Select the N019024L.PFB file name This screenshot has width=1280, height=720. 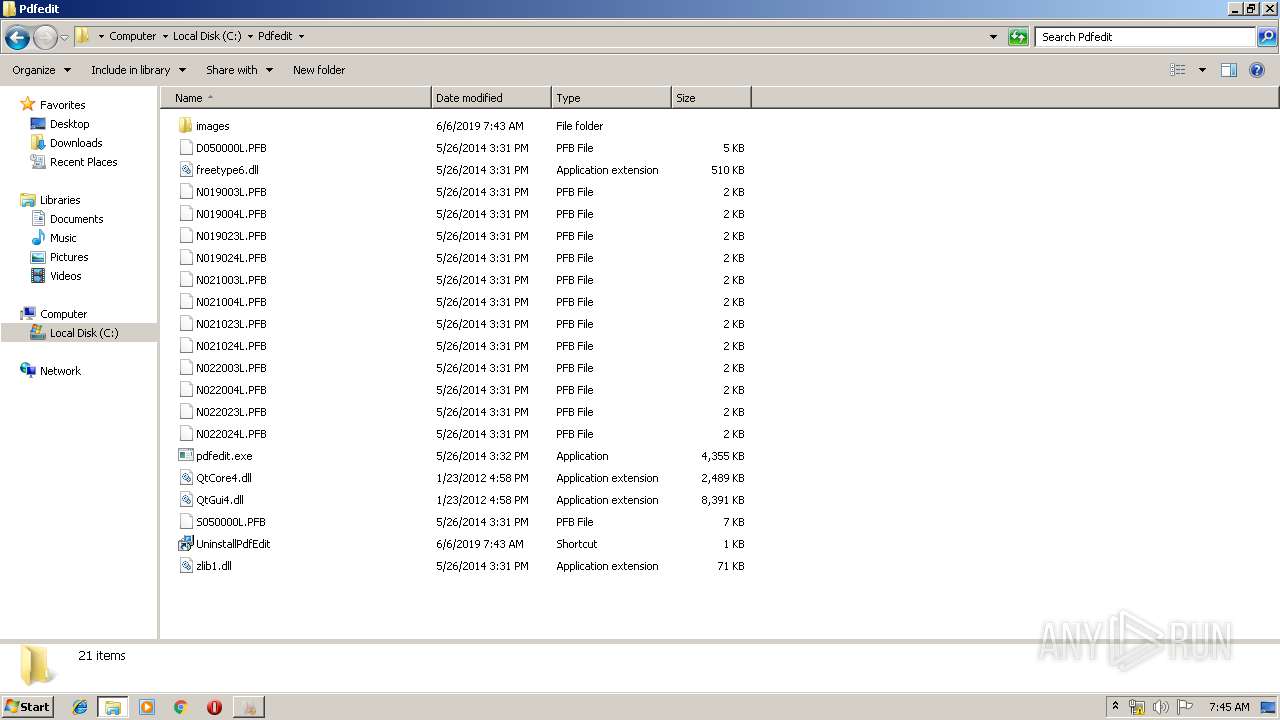tap(231, 258)
